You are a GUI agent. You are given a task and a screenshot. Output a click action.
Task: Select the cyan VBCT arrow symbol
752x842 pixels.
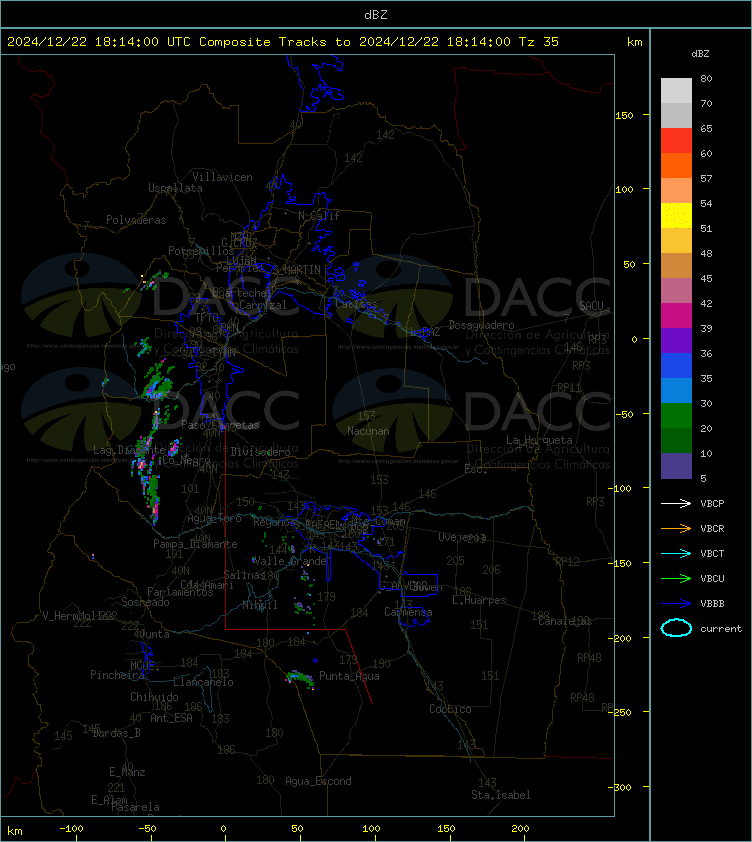coord(676,553)
